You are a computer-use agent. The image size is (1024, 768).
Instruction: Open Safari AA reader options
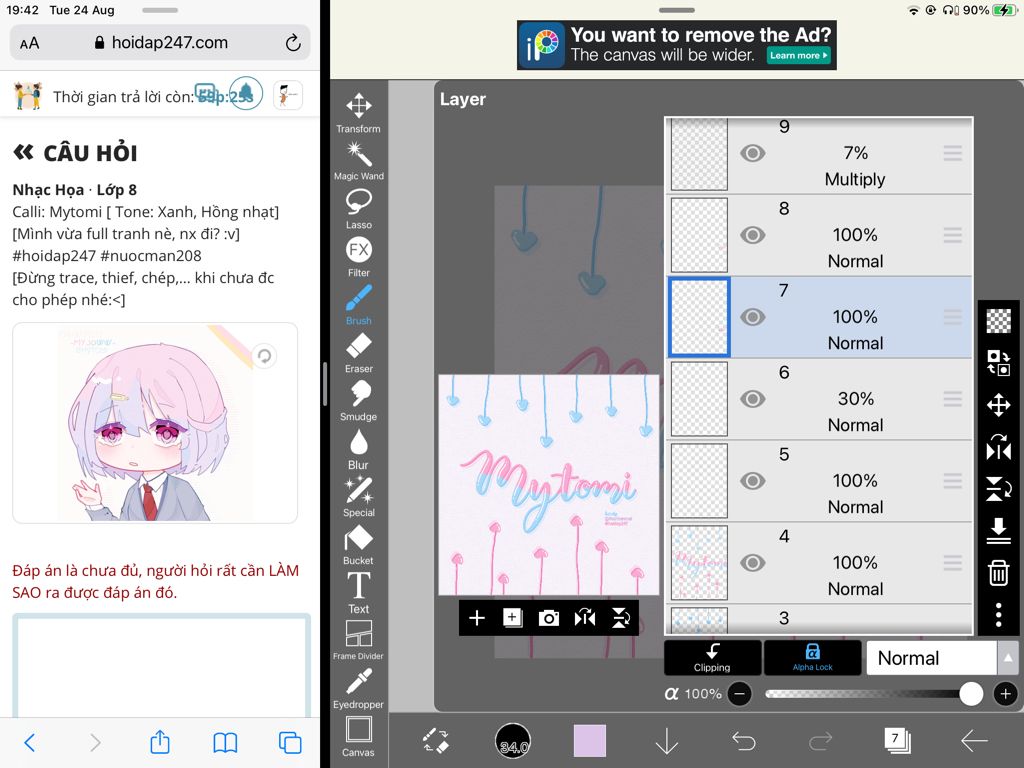pos(29,44)
